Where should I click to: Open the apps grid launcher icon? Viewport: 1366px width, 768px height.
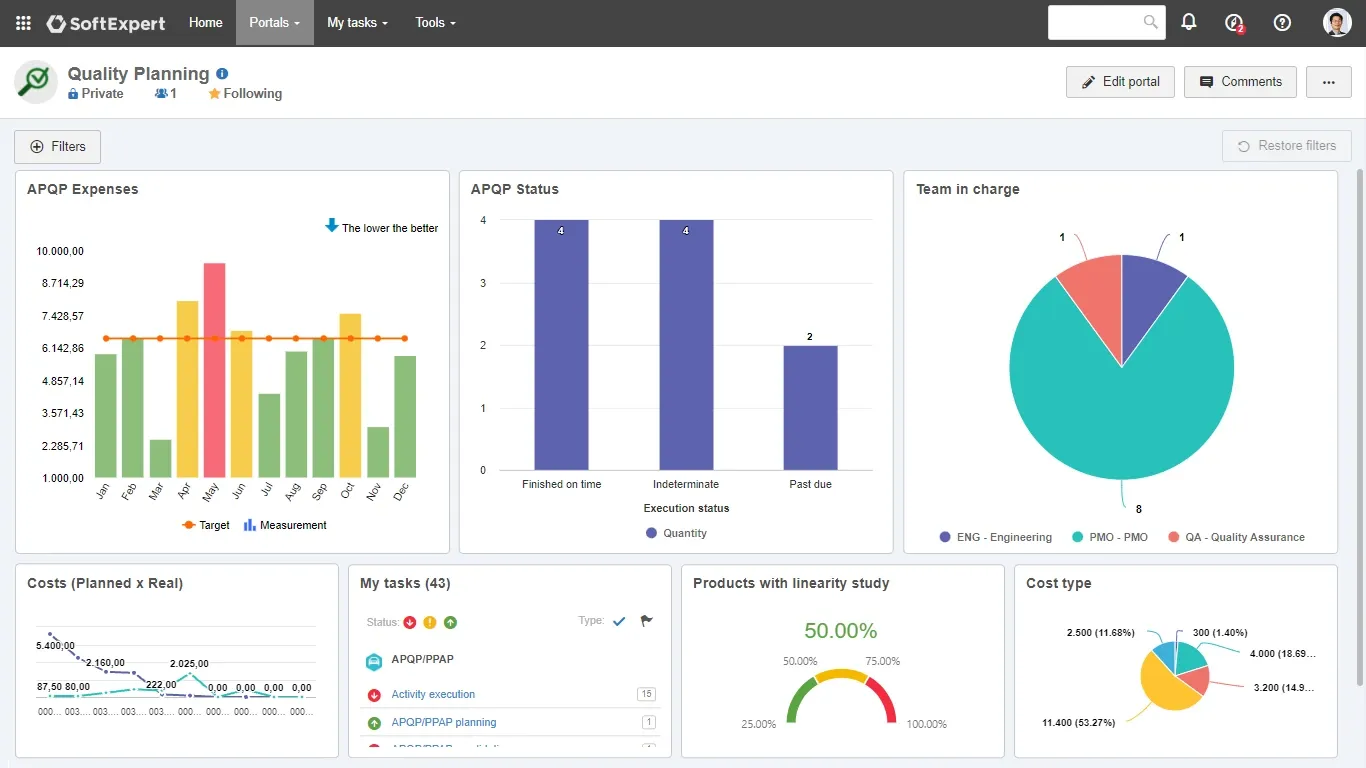(23, 23)
